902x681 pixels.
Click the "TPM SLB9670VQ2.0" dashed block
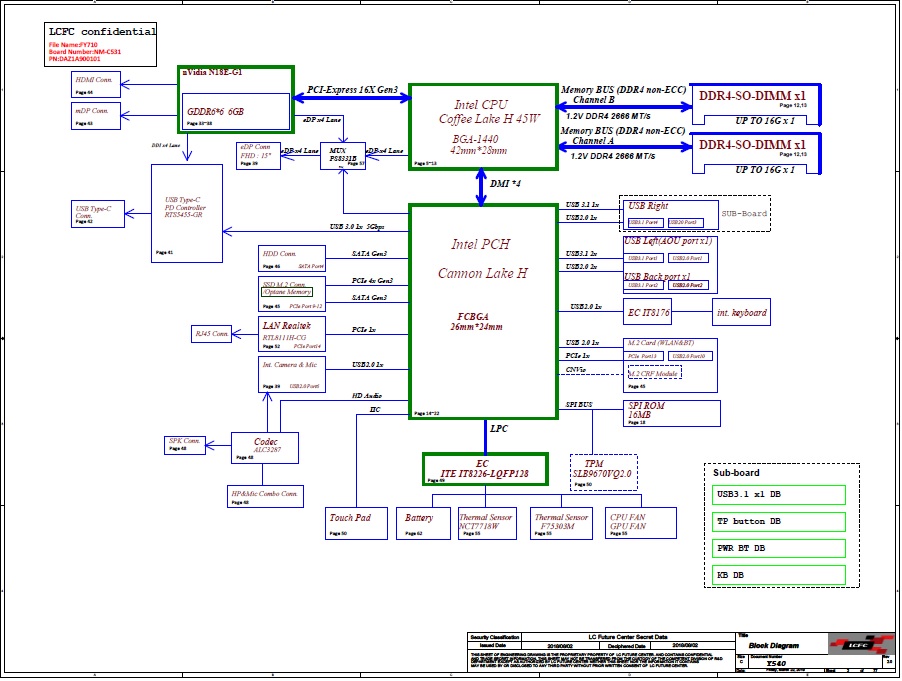(603, 472)
